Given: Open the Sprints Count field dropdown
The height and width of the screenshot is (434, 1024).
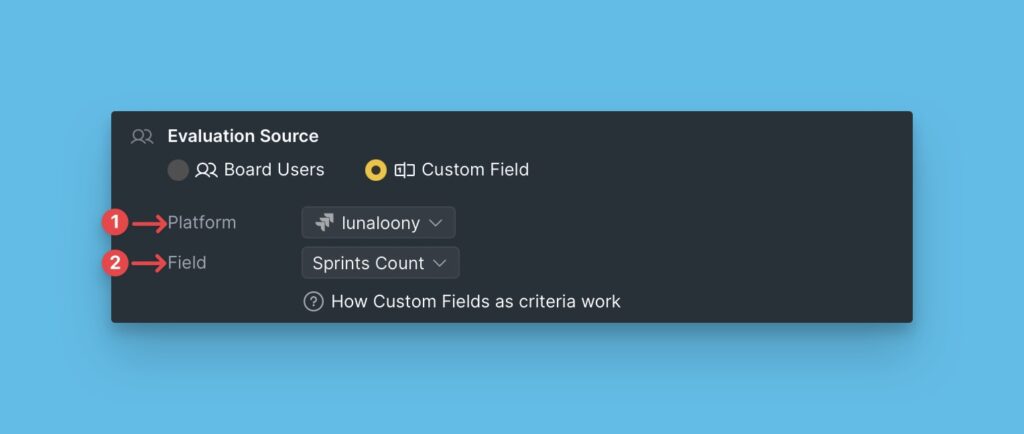Looking at the screenshot, I should [380, 264].
